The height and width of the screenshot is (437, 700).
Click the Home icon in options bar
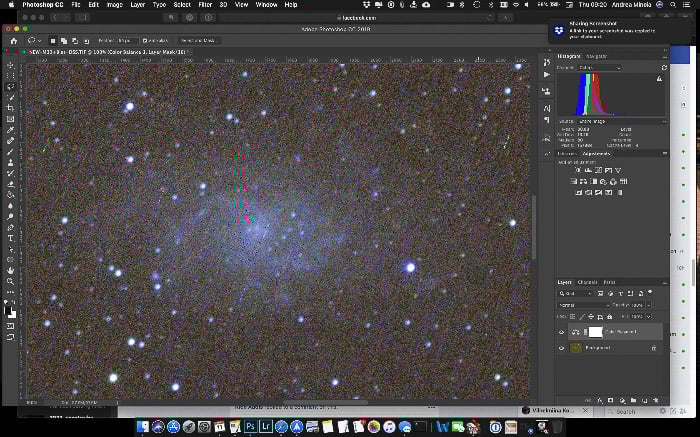coord(14,41)
